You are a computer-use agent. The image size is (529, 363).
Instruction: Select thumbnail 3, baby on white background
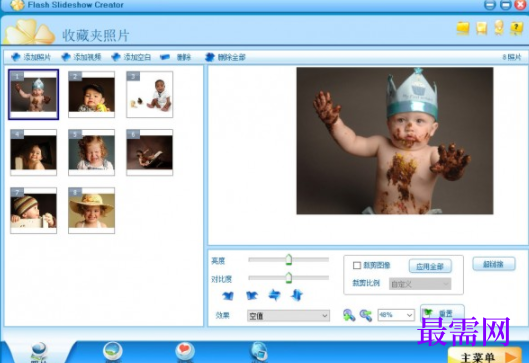coord(149,94)
